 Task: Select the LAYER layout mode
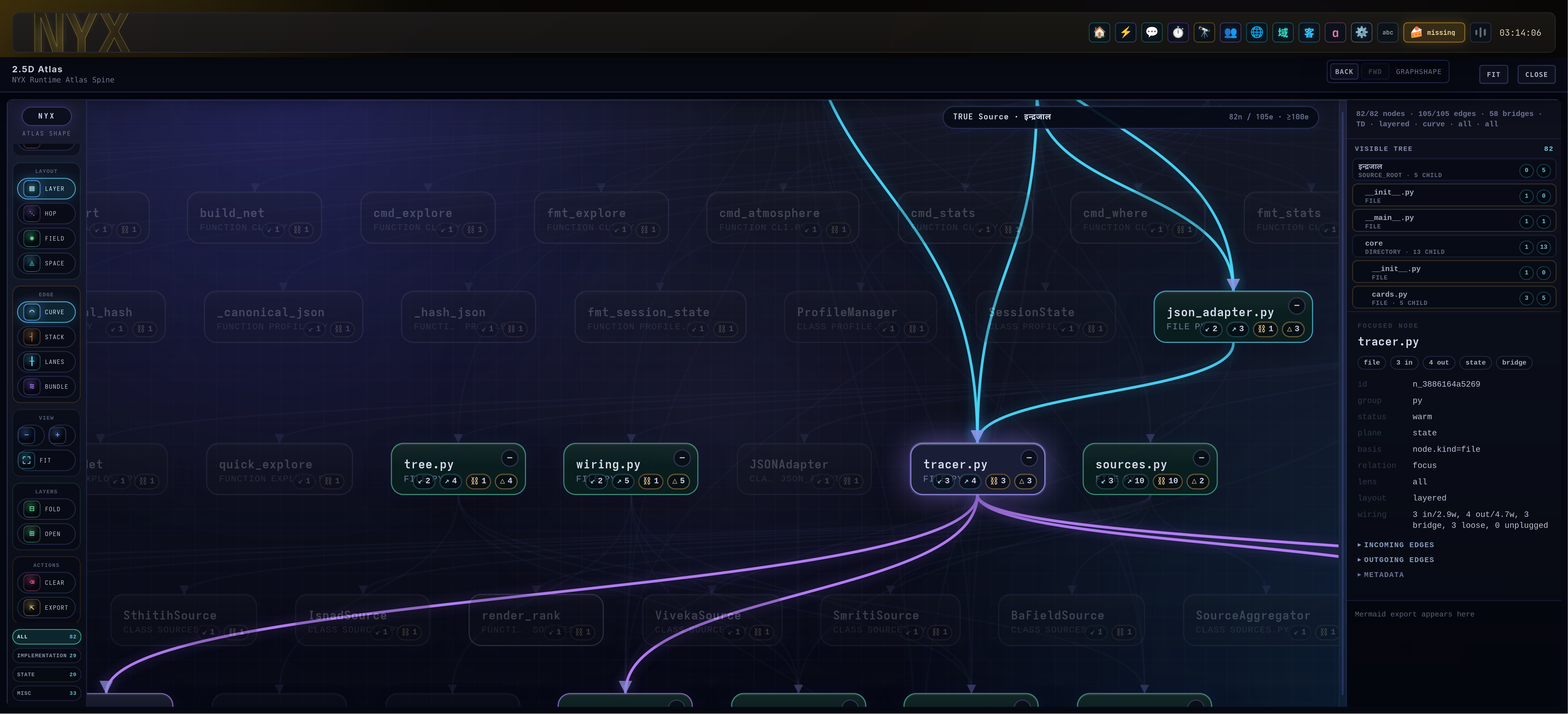click(x=46, y=189)
